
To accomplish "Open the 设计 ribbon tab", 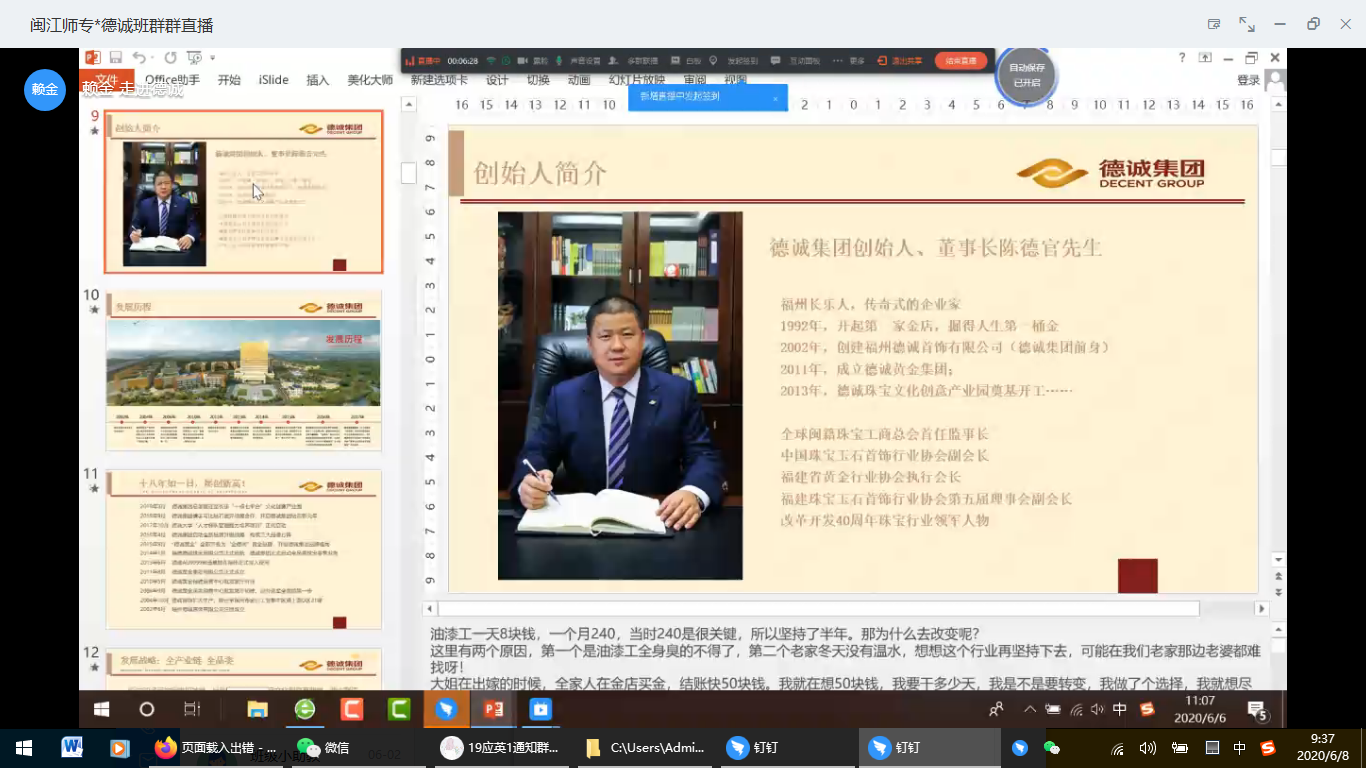I will [x=497, y=80].
